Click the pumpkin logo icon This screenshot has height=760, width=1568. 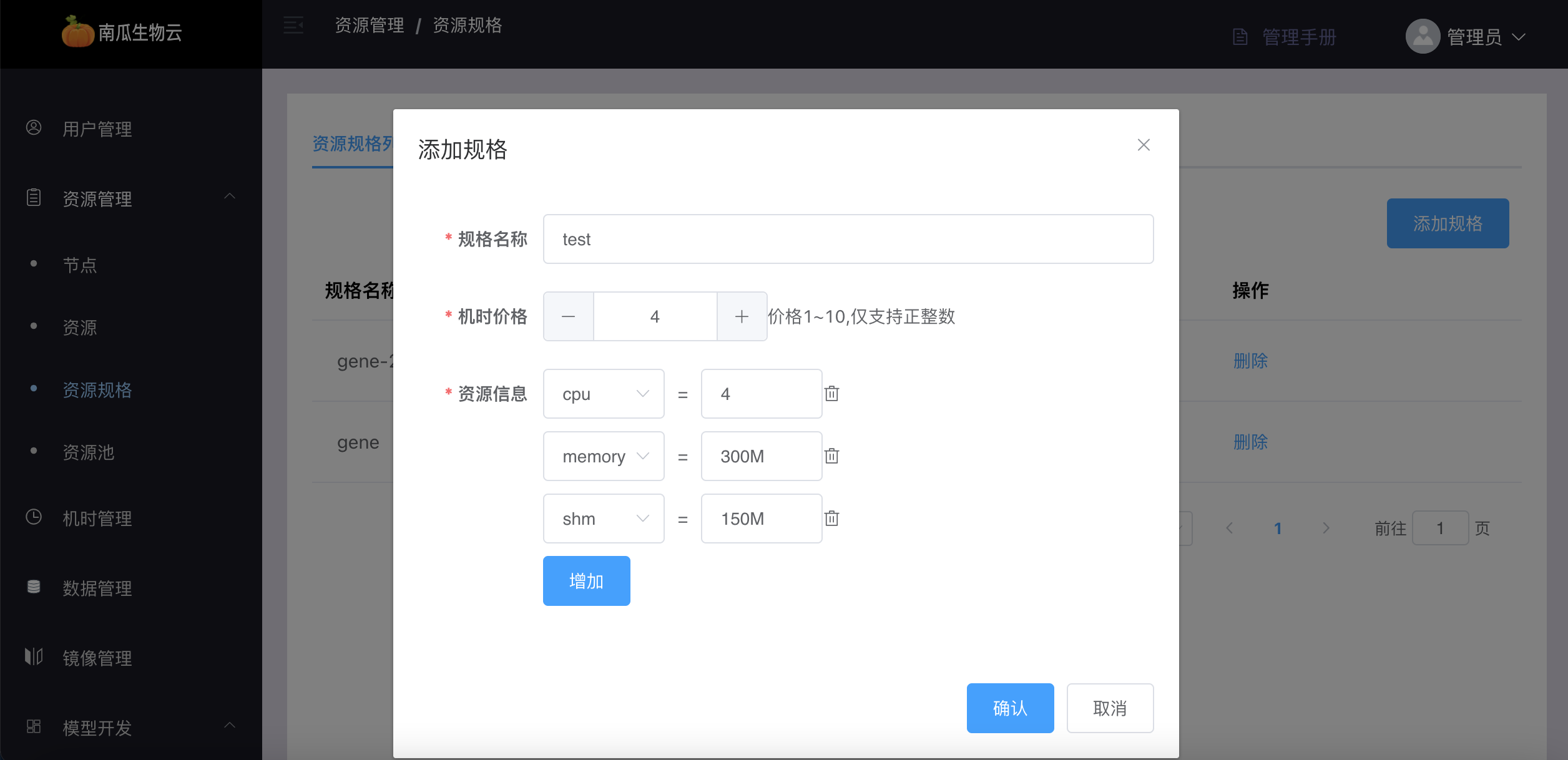coord(77,31)
